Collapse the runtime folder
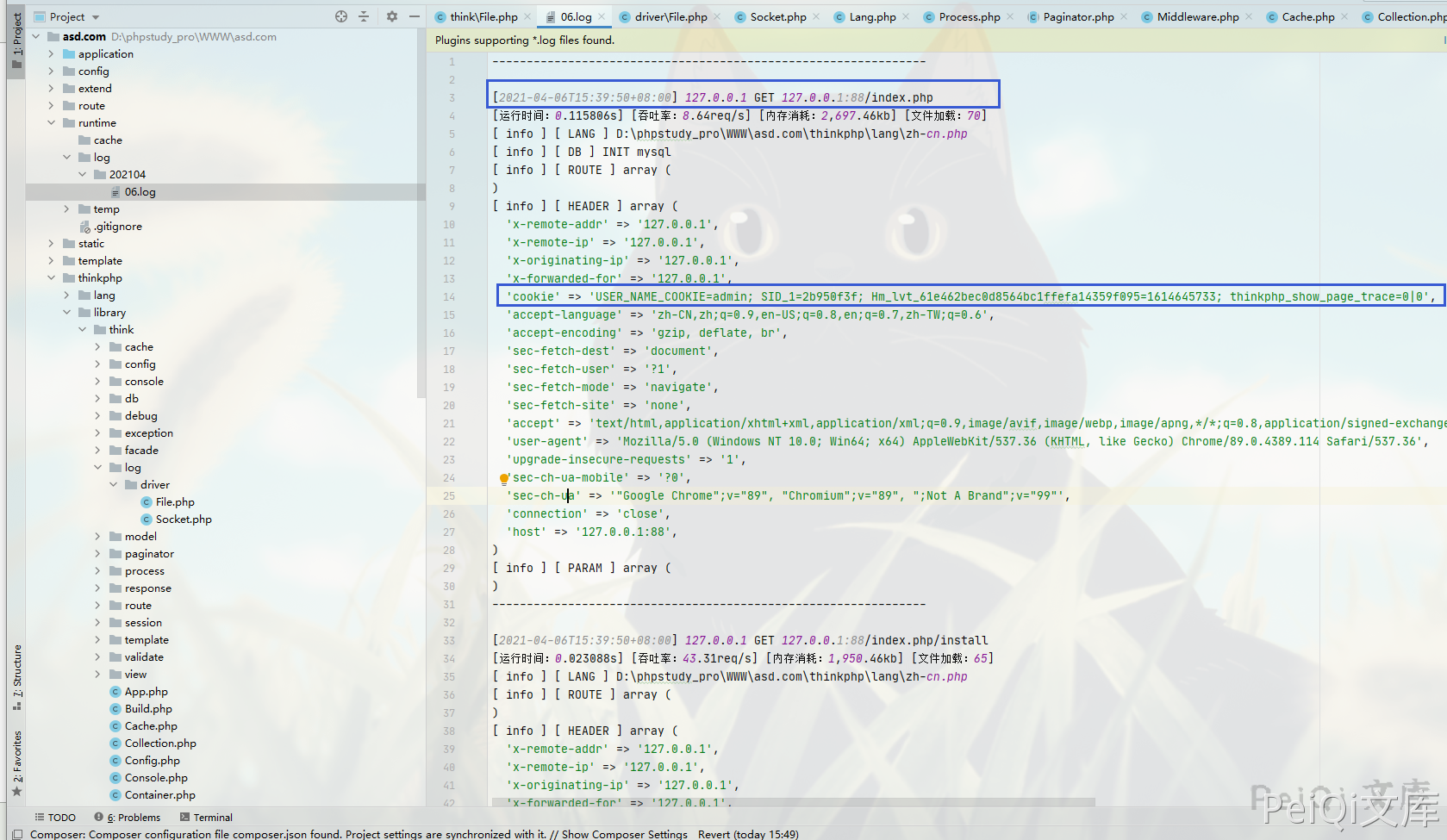 51,123
